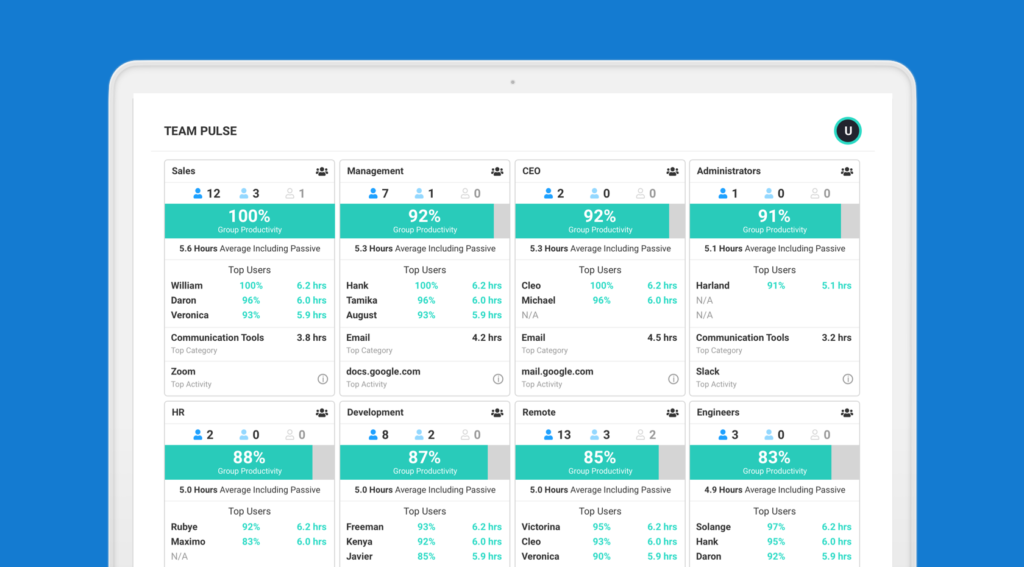
Task: Click the Development group members icon
Action: point(497,413)
